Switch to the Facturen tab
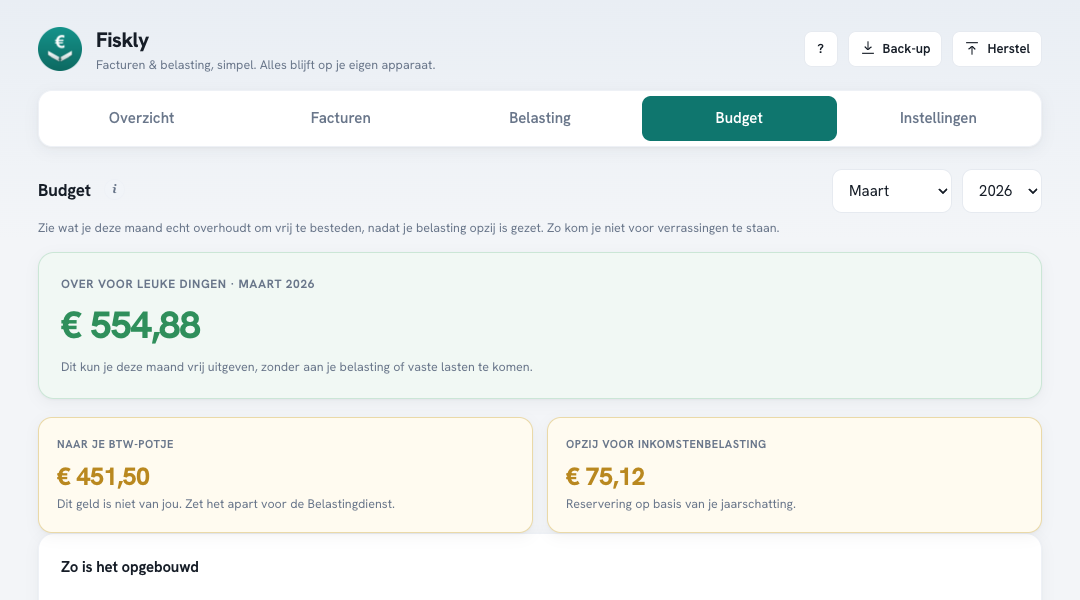1080x600 pixels. [340, 118]
